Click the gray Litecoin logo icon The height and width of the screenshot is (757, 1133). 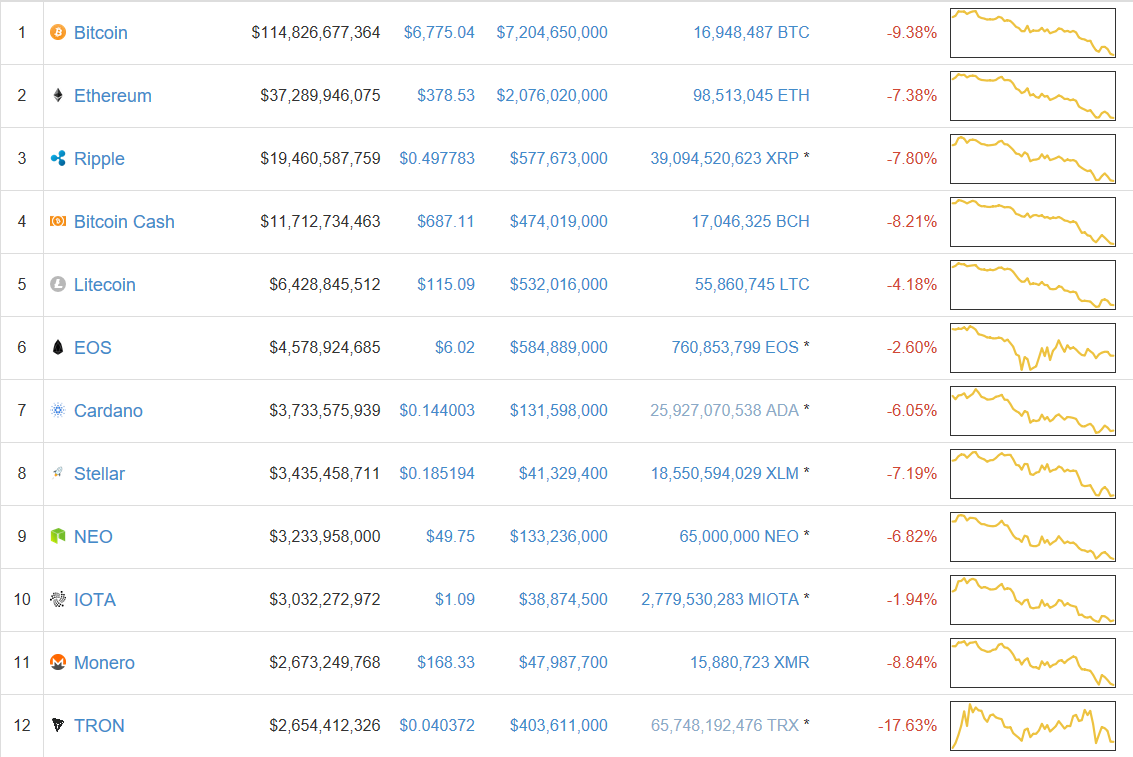click(58, 285)
